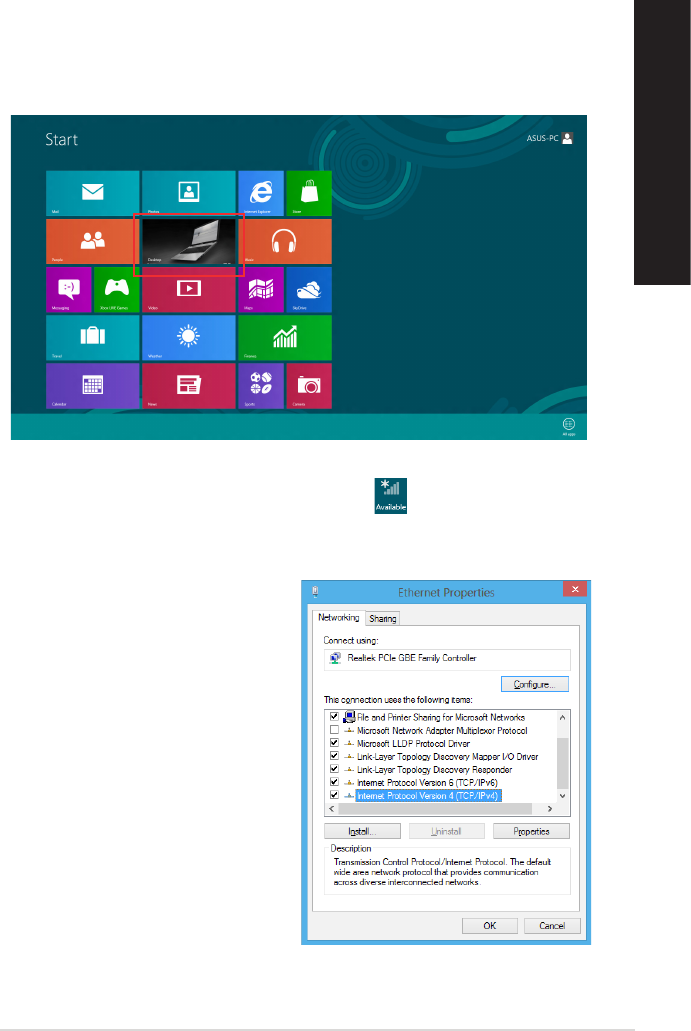Click the ASUS-PC user account picture

tap(568, 138)
